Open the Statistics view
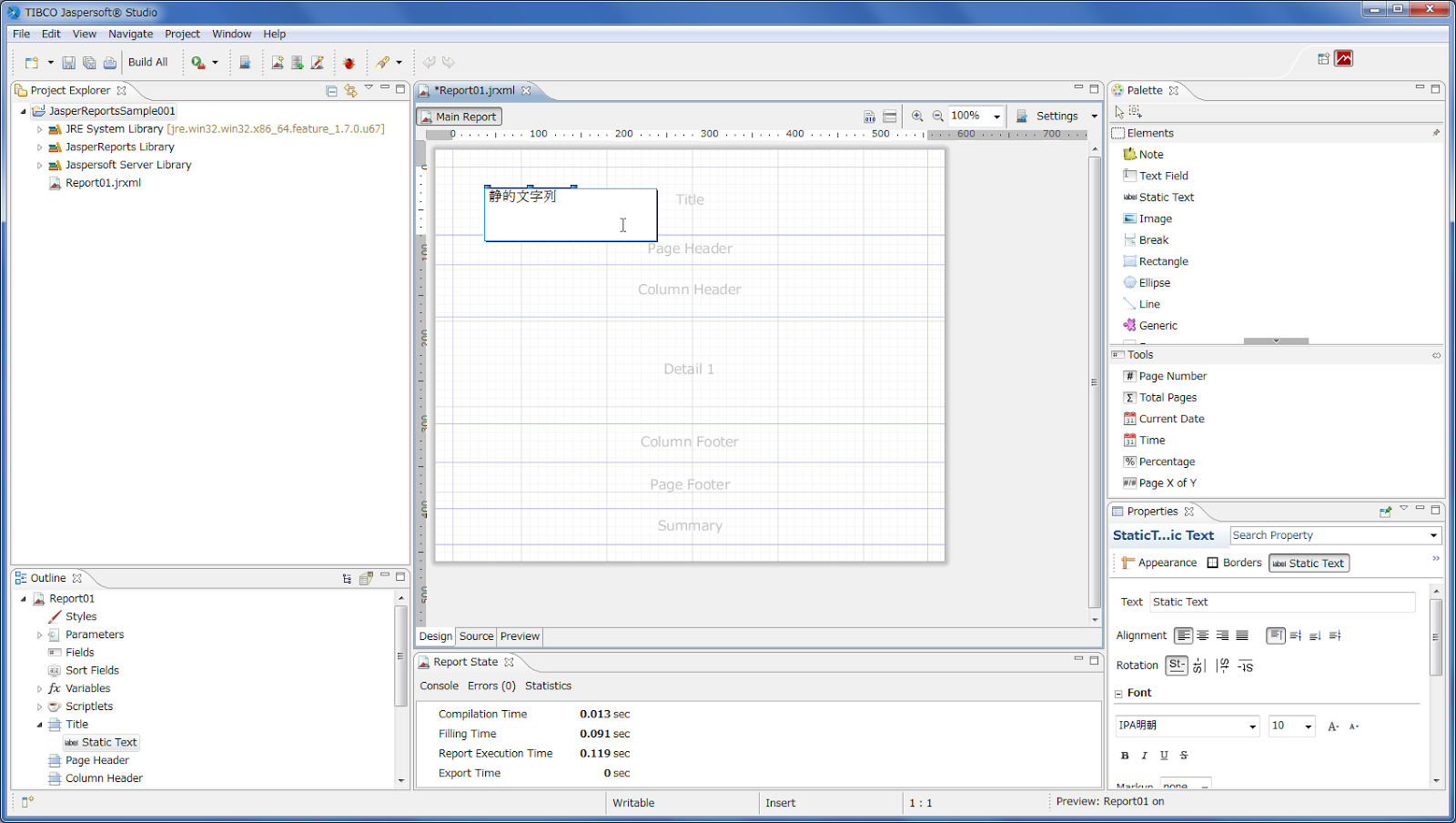1456x823 pixels. [x=548, y=686]
